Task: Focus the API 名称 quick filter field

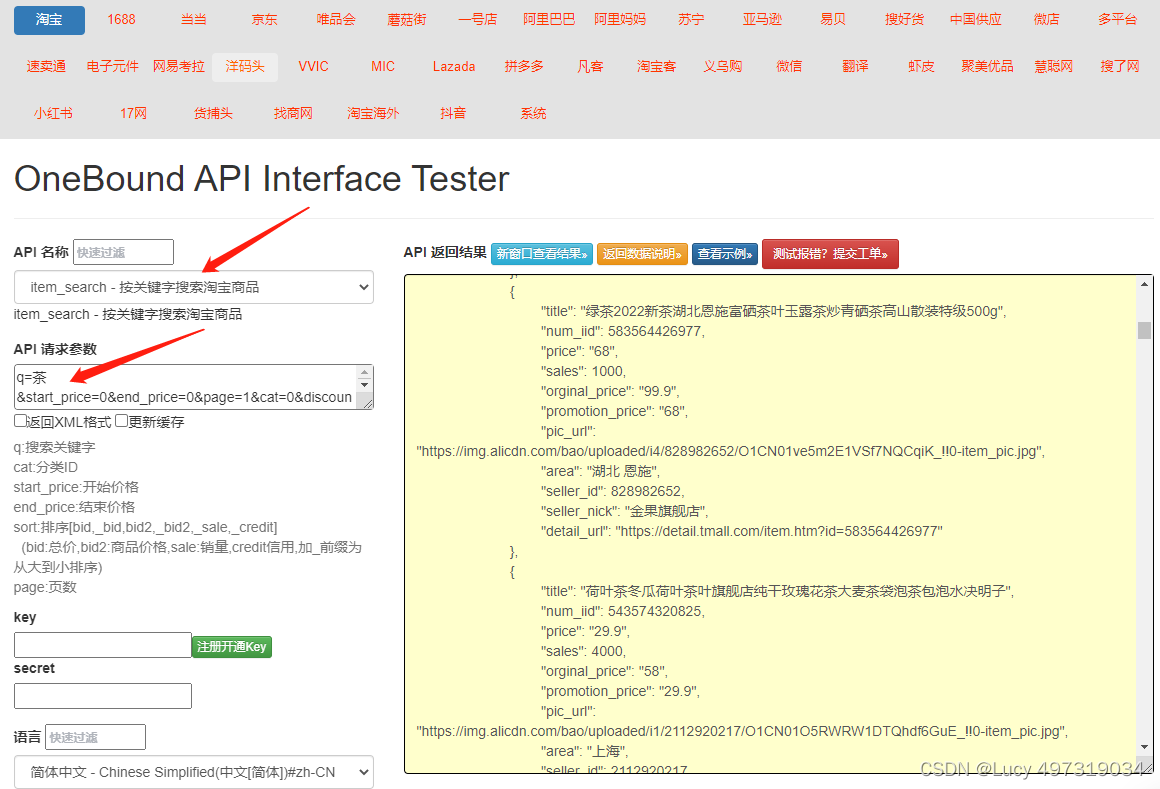Action: point(124,252)
